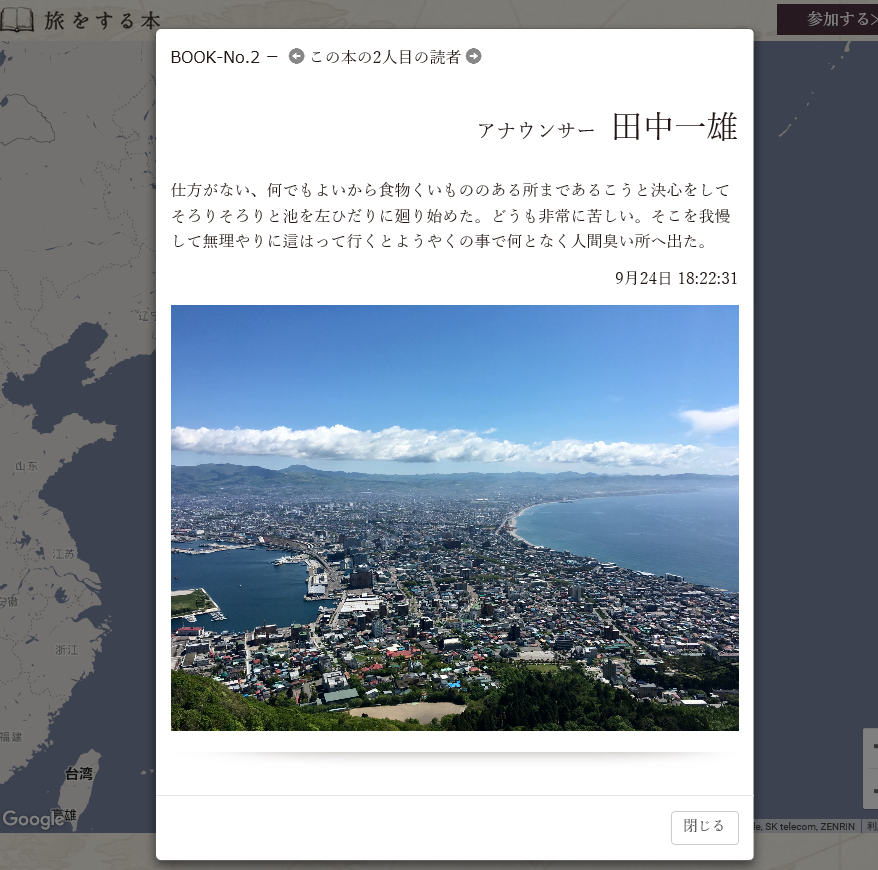Click the 9月24日 18:22:31 timestamp

676,278
